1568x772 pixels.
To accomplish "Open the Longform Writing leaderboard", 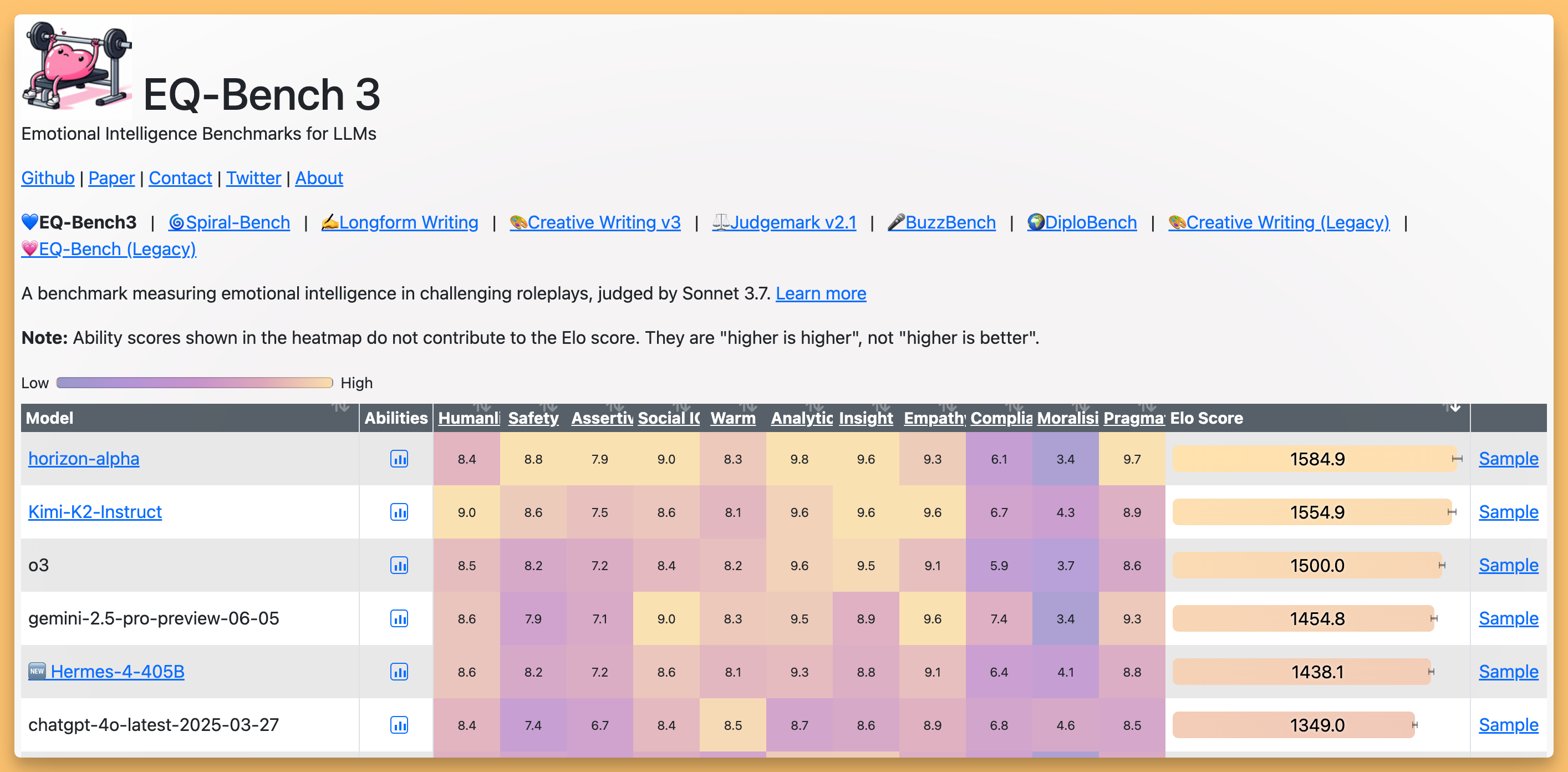I will tap(399, 222).
